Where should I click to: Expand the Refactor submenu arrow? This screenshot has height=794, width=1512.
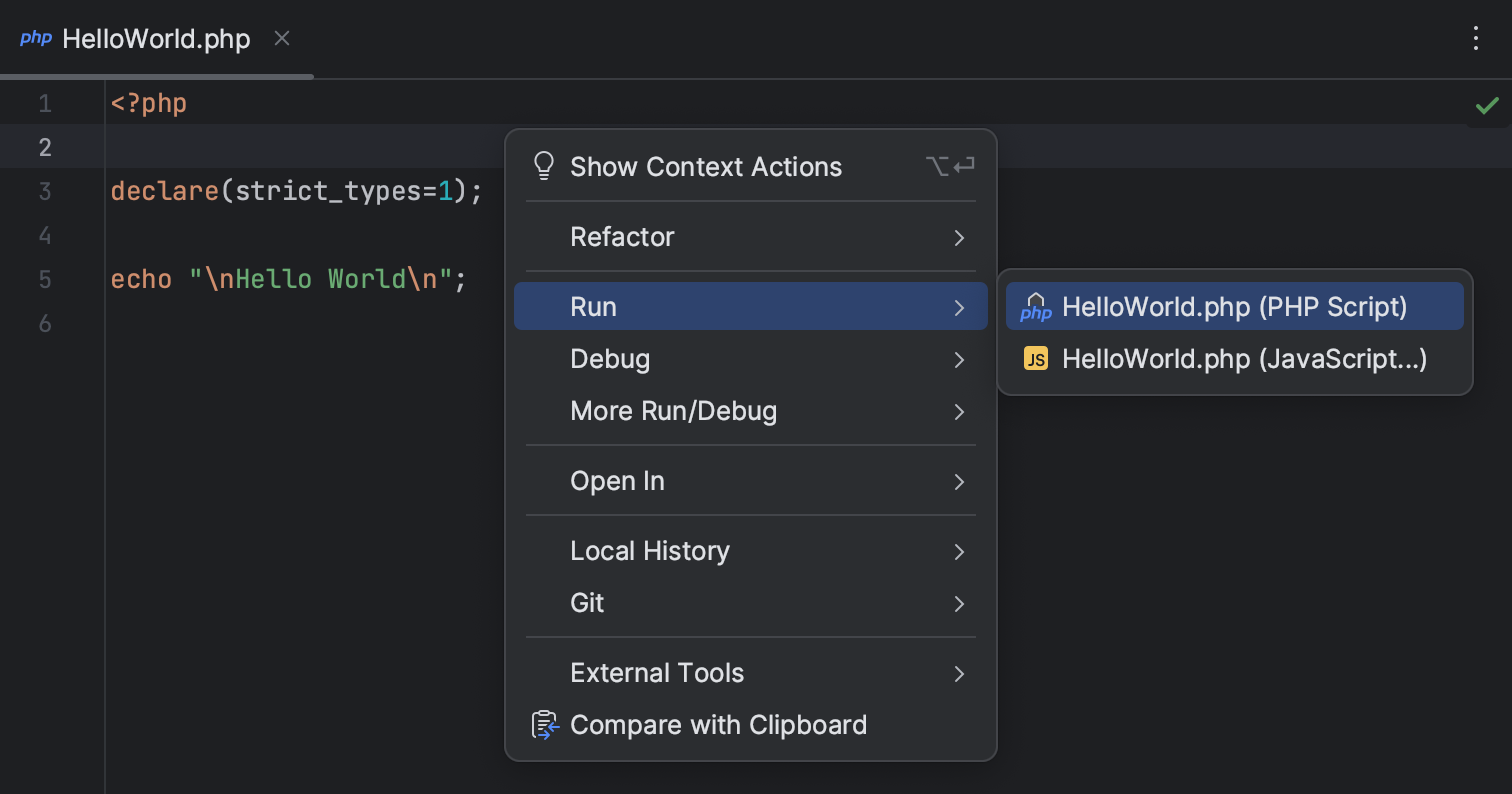(958, 238)
